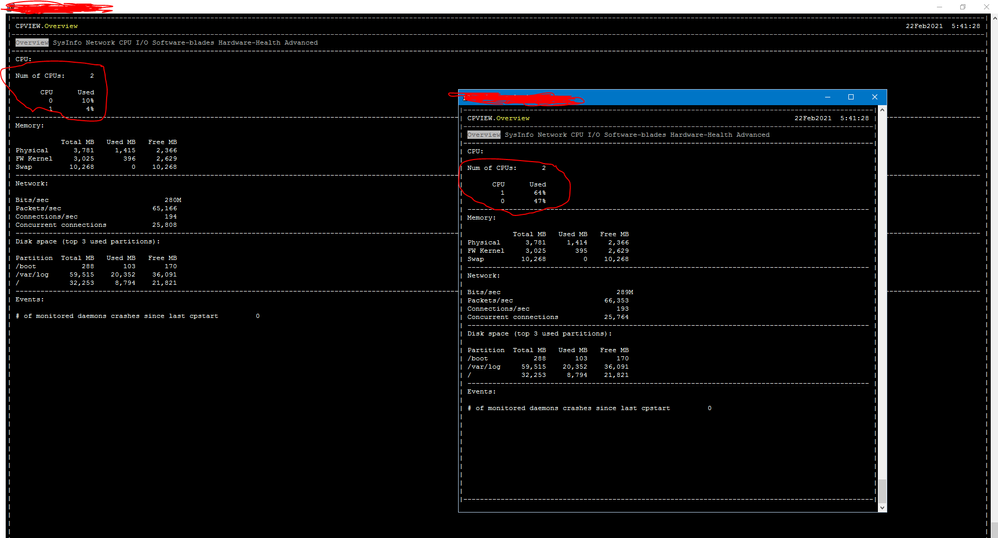998x538 pixels.
Task: Switch to Network tab in front window
Action: (551, 134)
